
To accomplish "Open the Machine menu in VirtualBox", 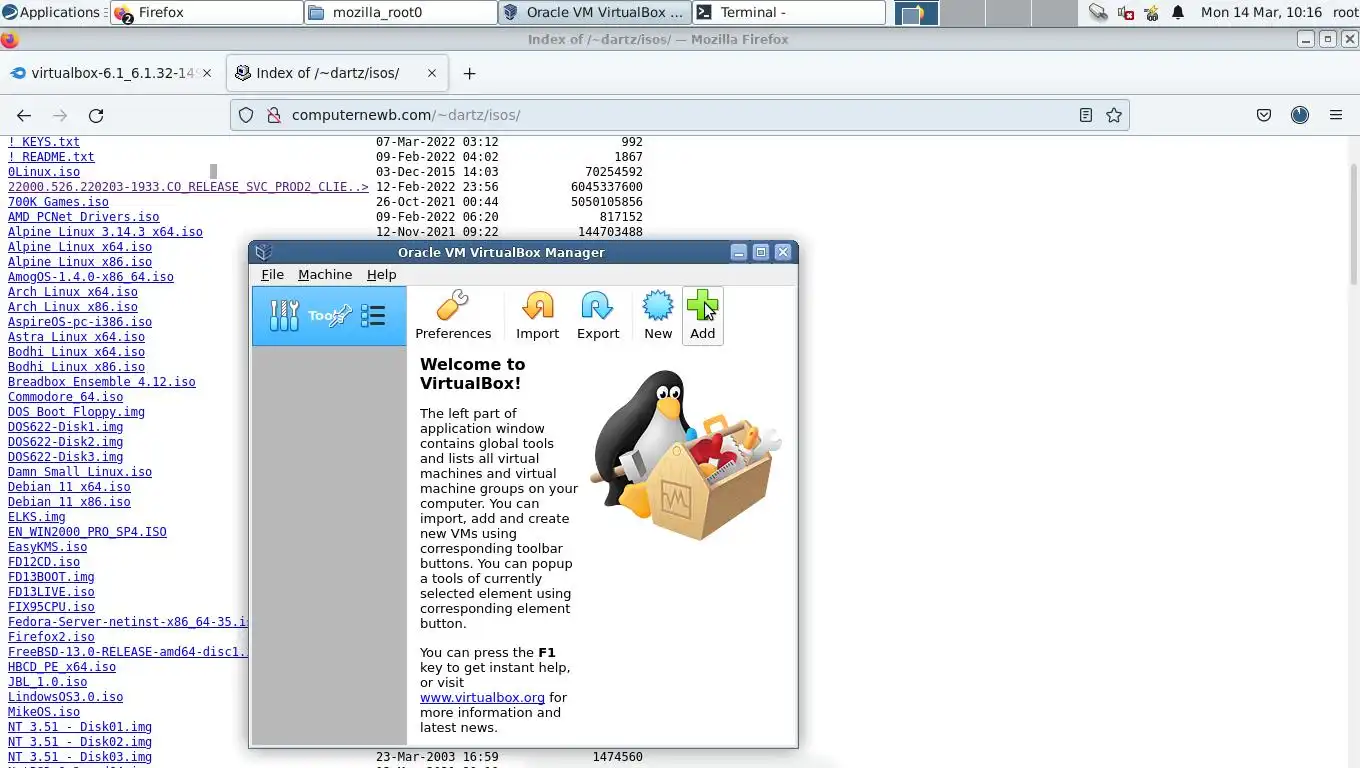I will tap(325, 274).
